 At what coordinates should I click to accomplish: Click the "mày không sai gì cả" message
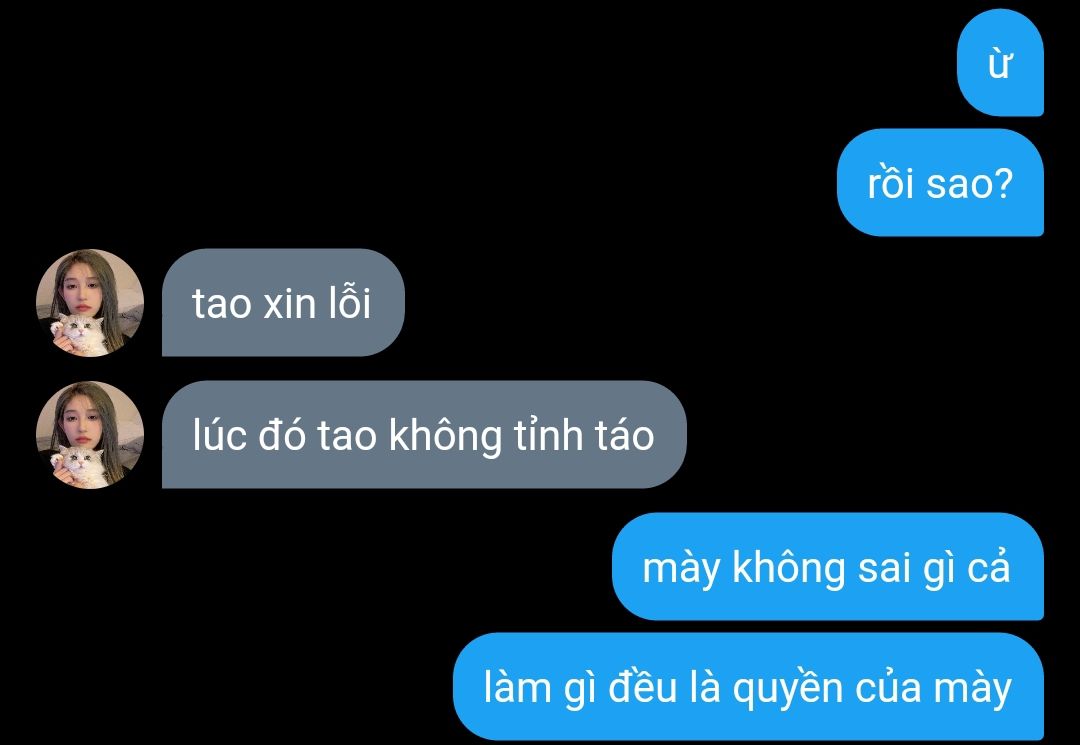click(x=828, y=567)
